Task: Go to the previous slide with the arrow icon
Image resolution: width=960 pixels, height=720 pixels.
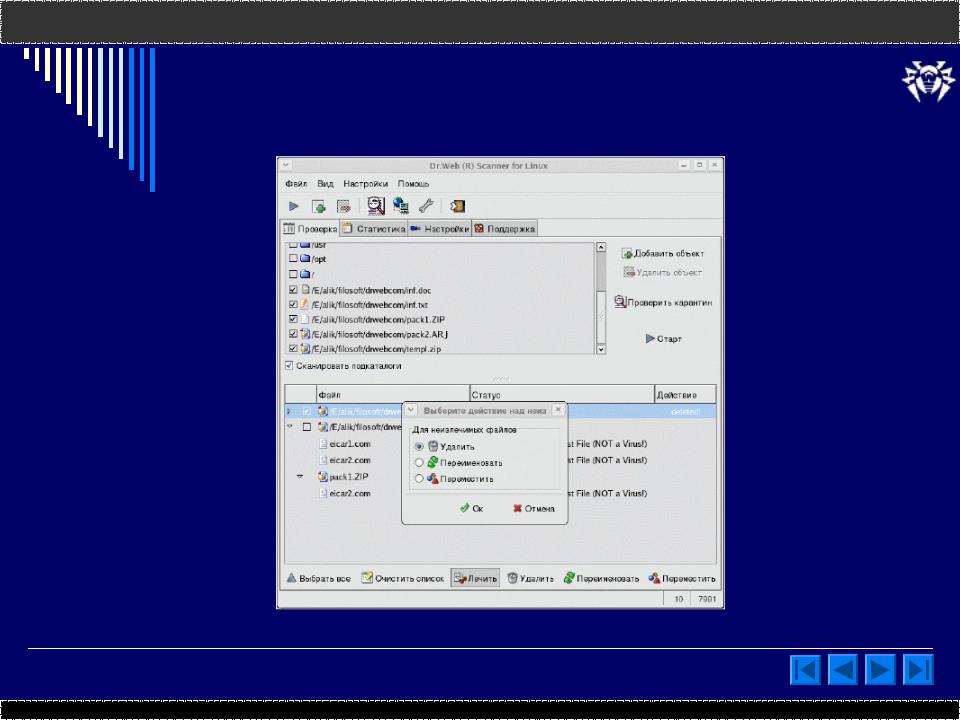Action: (843, 669)
